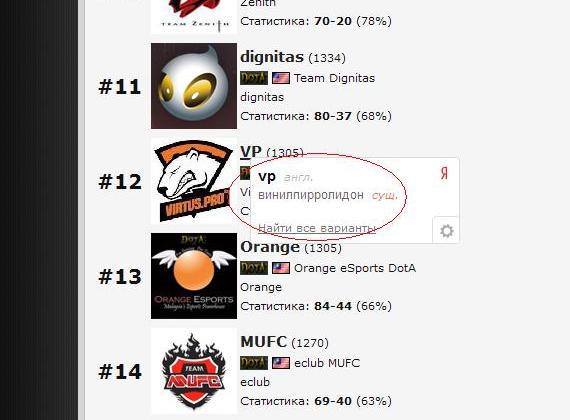570x420 pixels.
Task: Select the 'Orange eSports DotA' name text
Action: [x=355, y=268]
